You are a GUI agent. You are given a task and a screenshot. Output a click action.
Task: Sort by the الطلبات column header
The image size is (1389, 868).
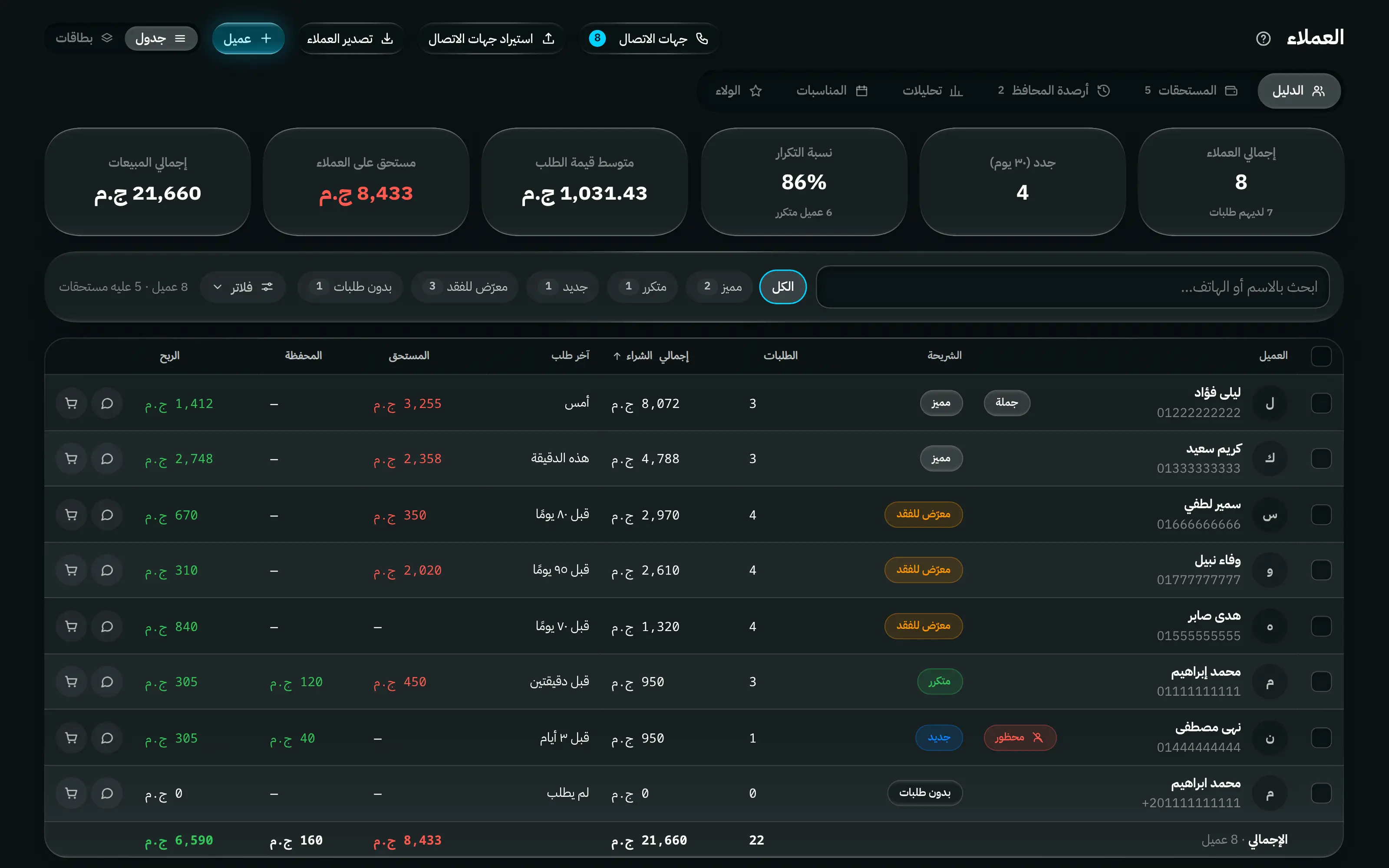[x=780, y=356]
